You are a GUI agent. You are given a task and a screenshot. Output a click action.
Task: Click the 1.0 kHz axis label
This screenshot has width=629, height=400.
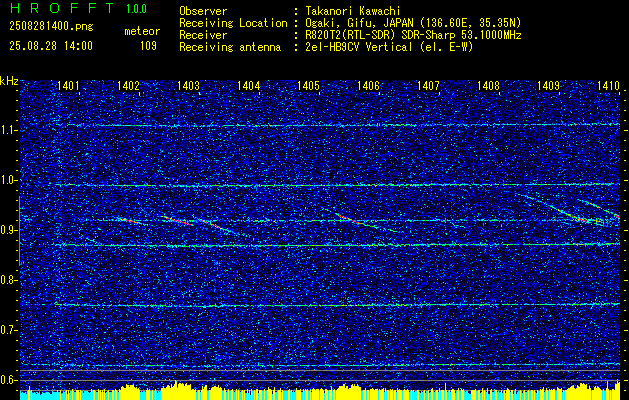[x=9, y=180]
